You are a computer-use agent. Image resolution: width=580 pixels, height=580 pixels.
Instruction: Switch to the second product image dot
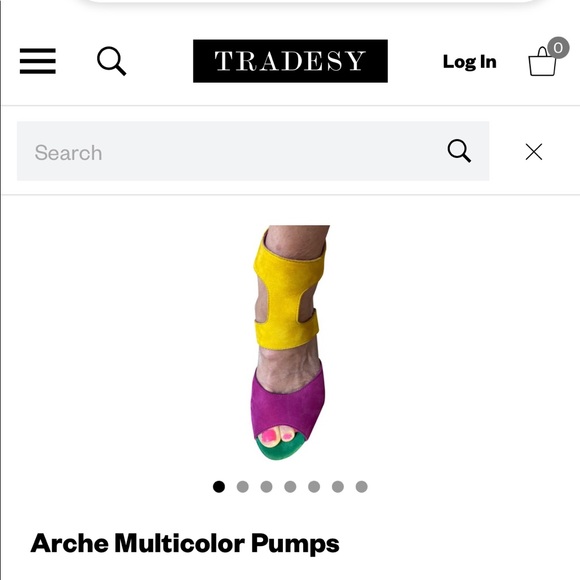[x=243, y=486]
